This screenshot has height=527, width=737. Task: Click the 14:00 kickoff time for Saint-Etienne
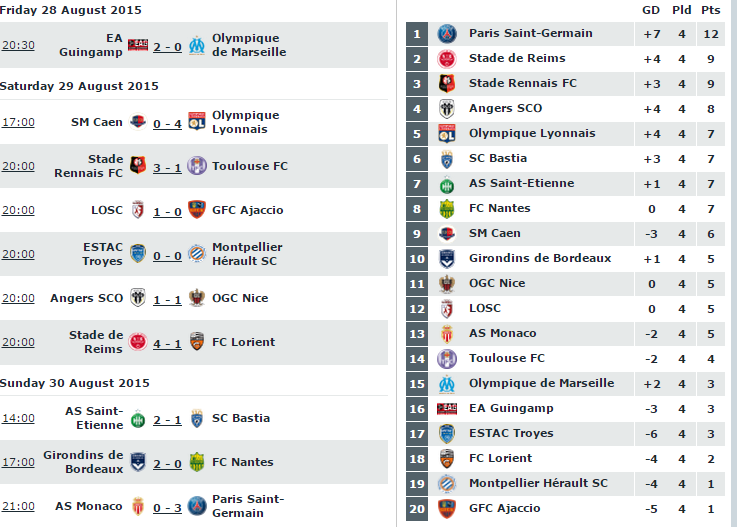[18, 418]
